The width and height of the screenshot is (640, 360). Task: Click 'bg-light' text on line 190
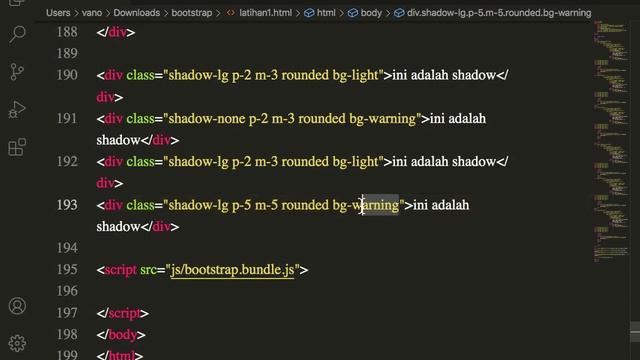coord(356,76)
